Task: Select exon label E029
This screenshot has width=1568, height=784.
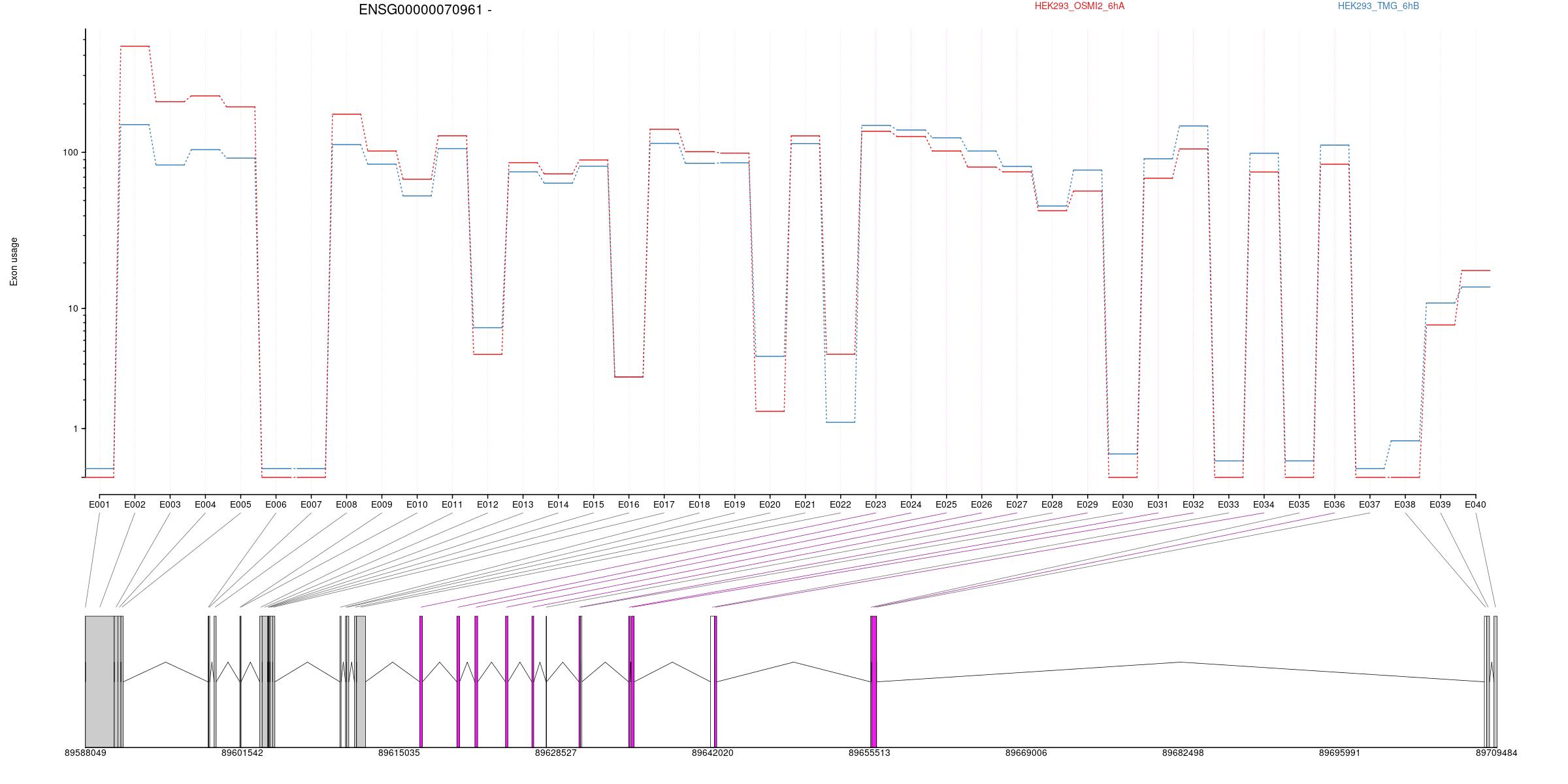Action: click(x=1087, y=504)
